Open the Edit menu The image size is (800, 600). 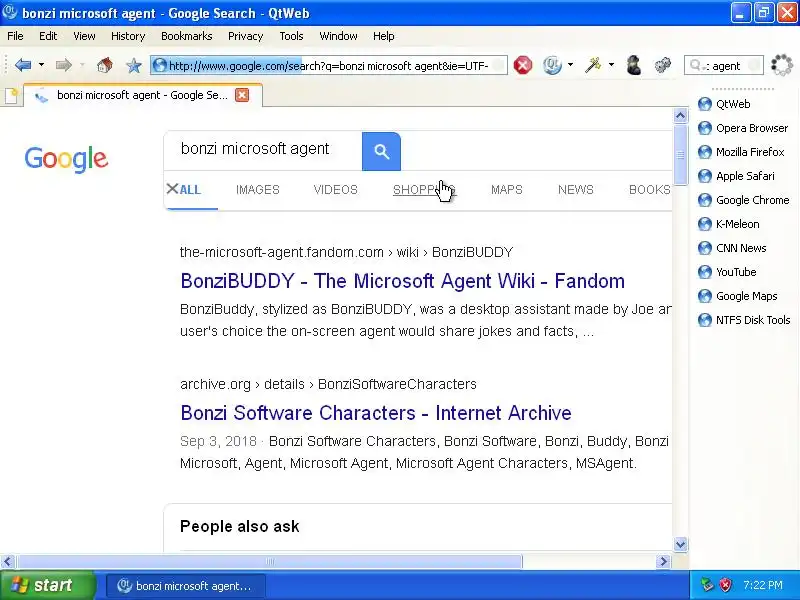point(48,36)
